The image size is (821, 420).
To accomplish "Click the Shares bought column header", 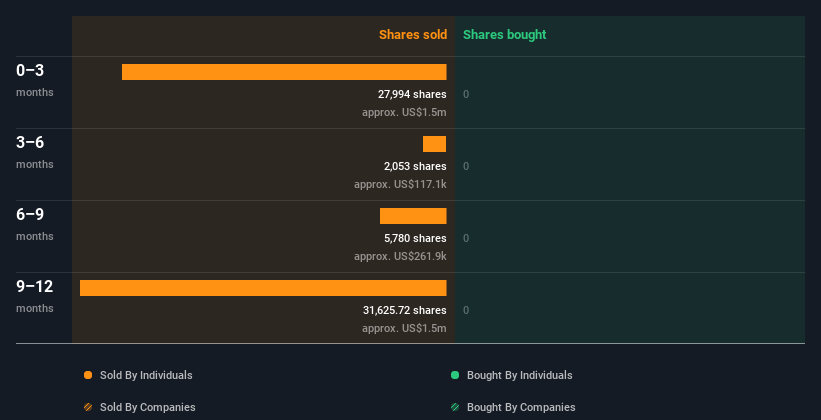I will [505, 35].
